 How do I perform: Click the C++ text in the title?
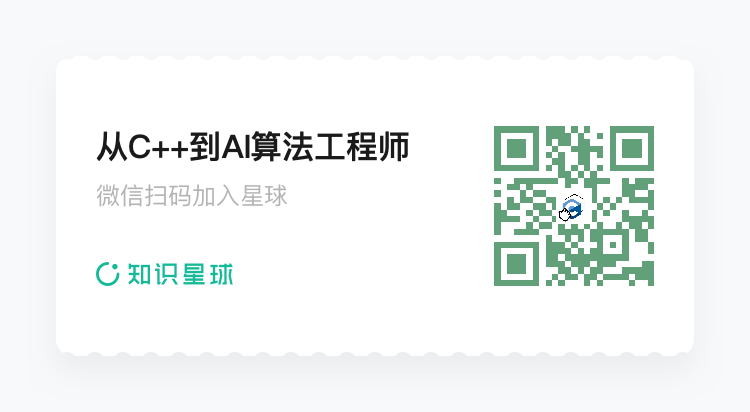[x=159, y=147]
